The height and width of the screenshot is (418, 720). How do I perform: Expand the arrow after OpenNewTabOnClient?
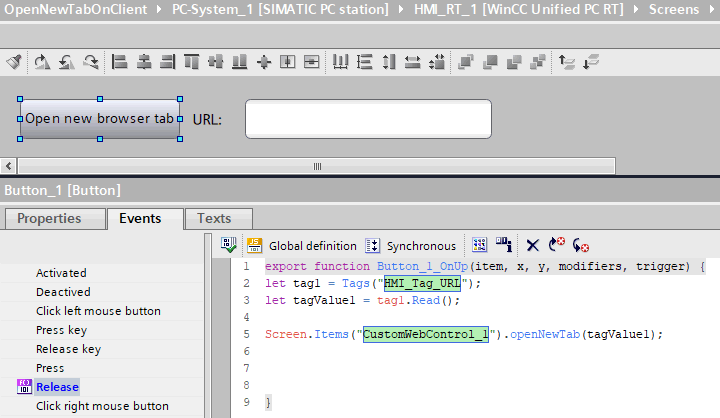[x=159, y=9]
